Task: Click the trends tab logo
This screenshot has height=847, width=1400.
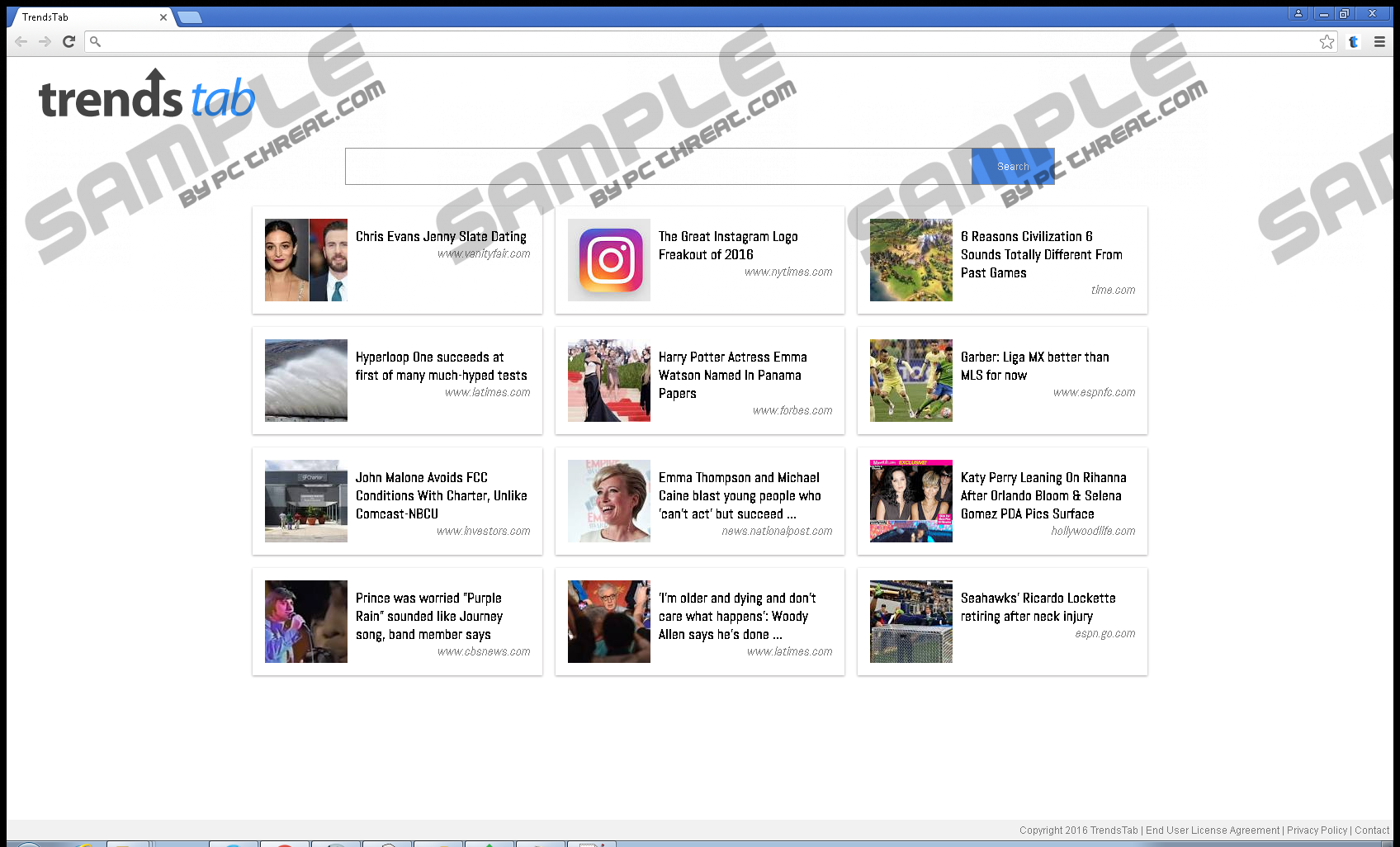Action: pyautogui.click(x=147, y=97)
